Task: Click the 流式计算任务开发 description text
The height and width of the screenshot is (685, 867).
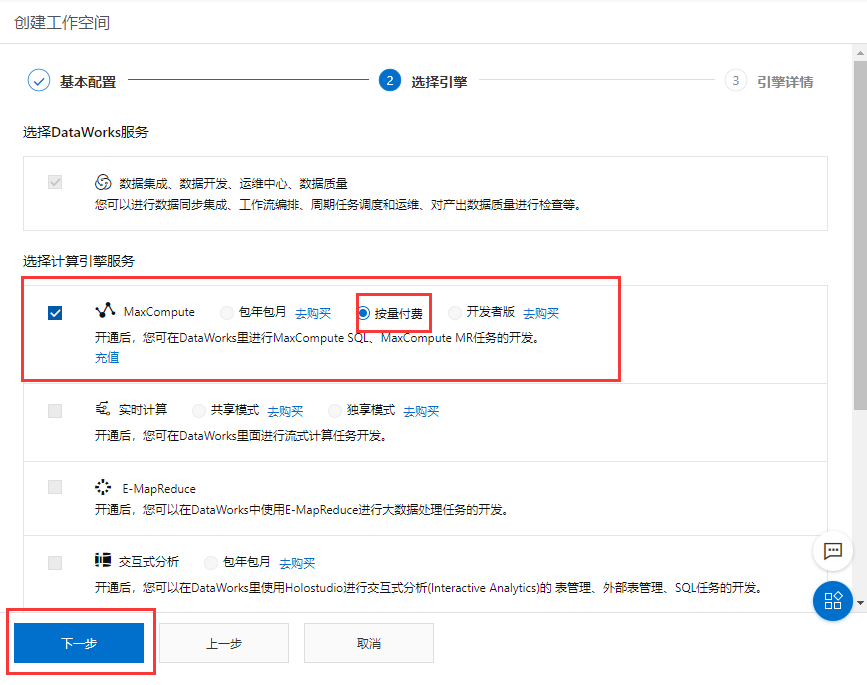Action: pos(241,436)
